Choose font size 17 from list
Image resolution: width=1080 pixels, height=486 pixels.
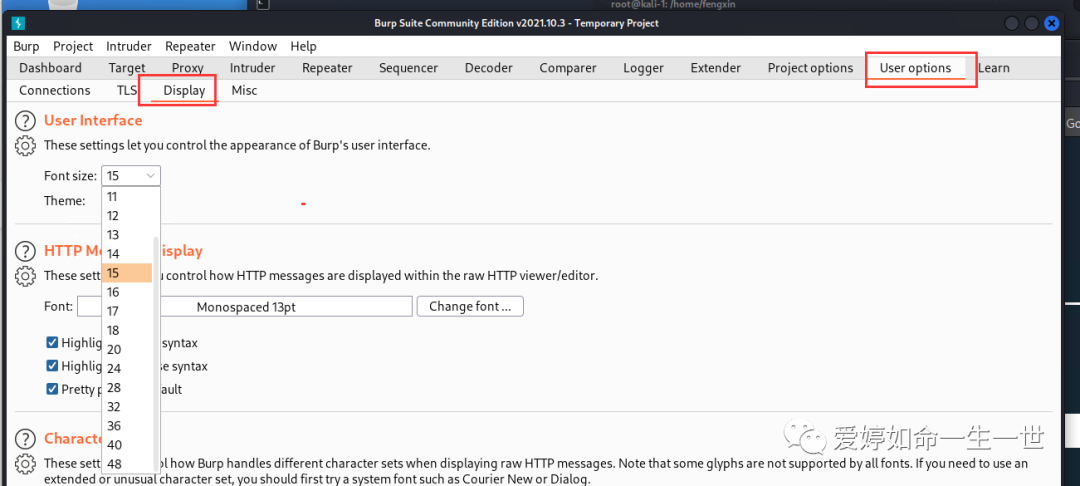[x=127, y=311]
